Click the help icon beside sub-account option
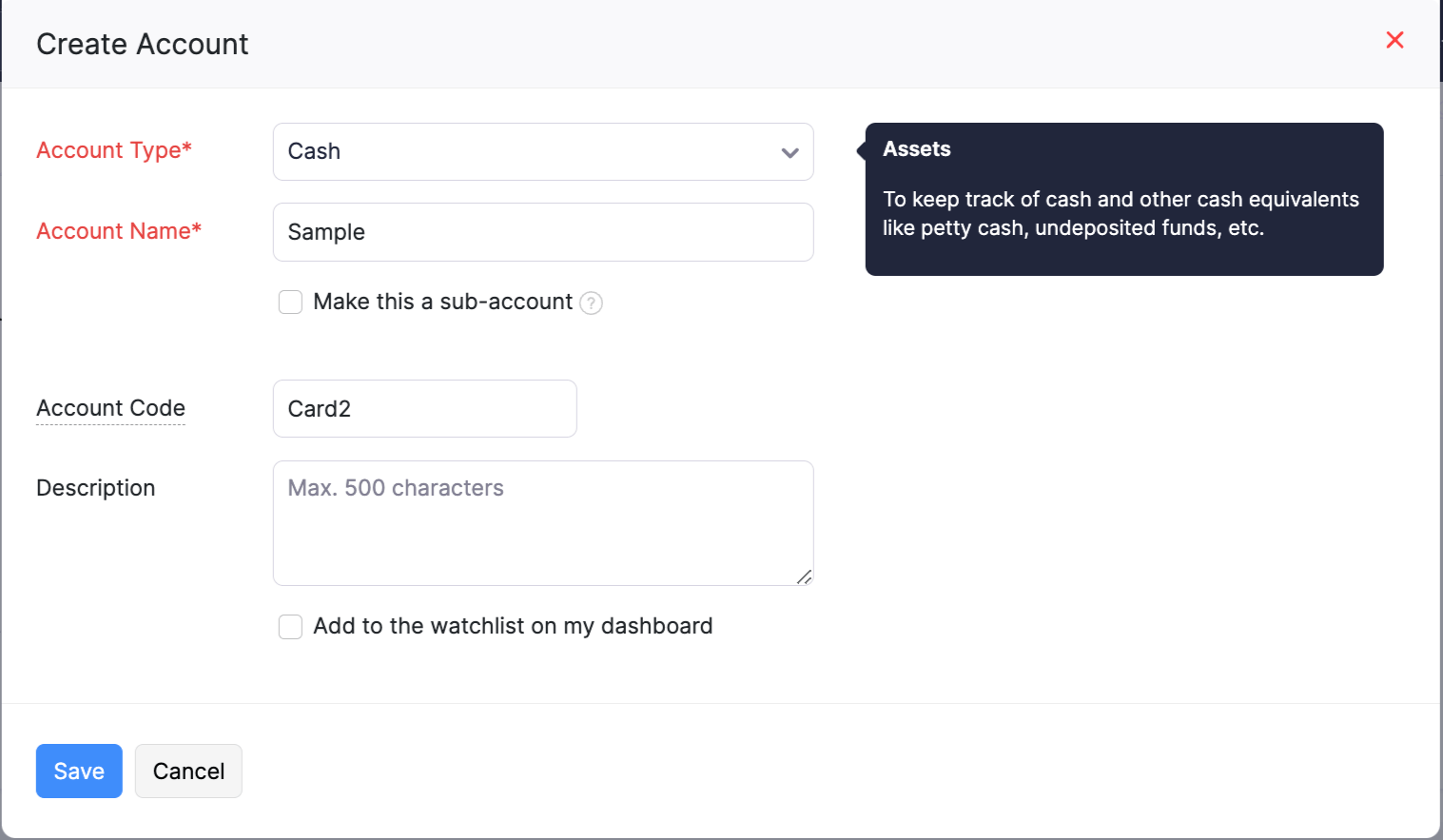The image size is (1443, 840). pyautogui.click(x=591, y=303)
